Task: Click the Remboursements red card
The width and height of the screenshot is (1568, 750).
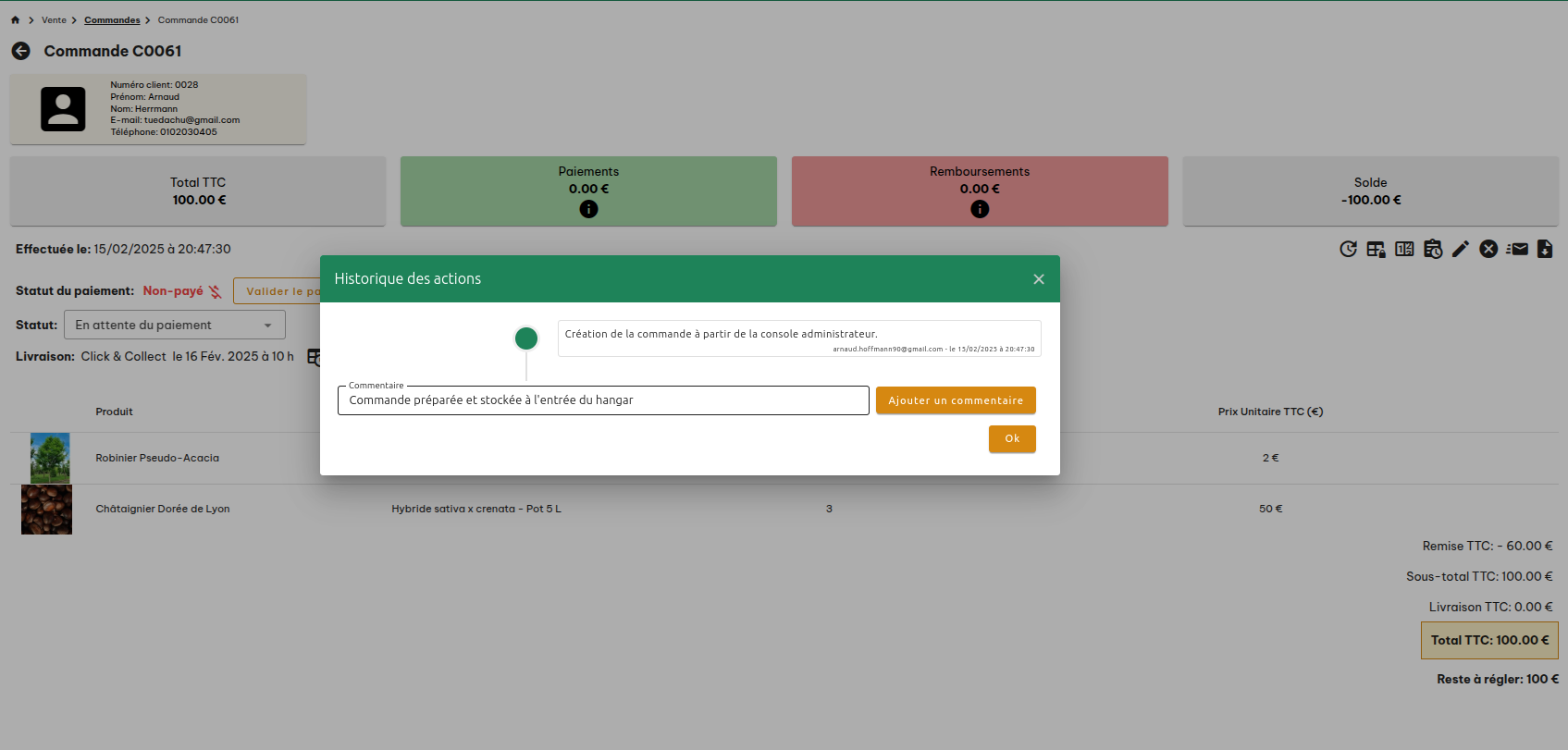Action: (x=980, y=191)
